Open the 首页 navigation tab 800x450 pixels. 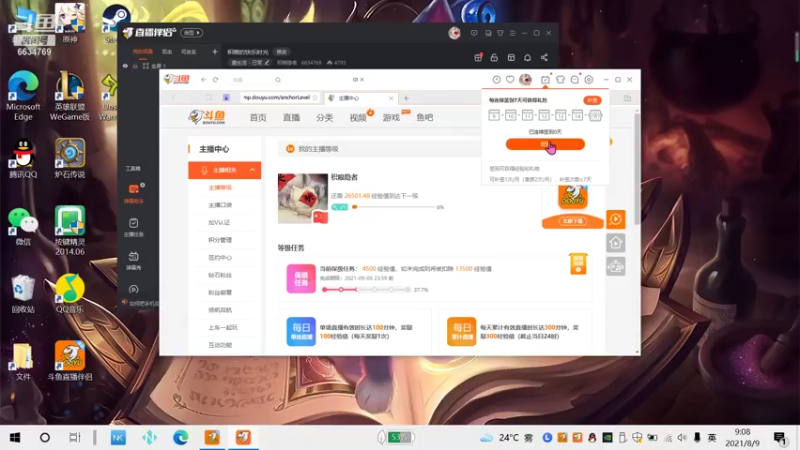click(x=258, y=117)
